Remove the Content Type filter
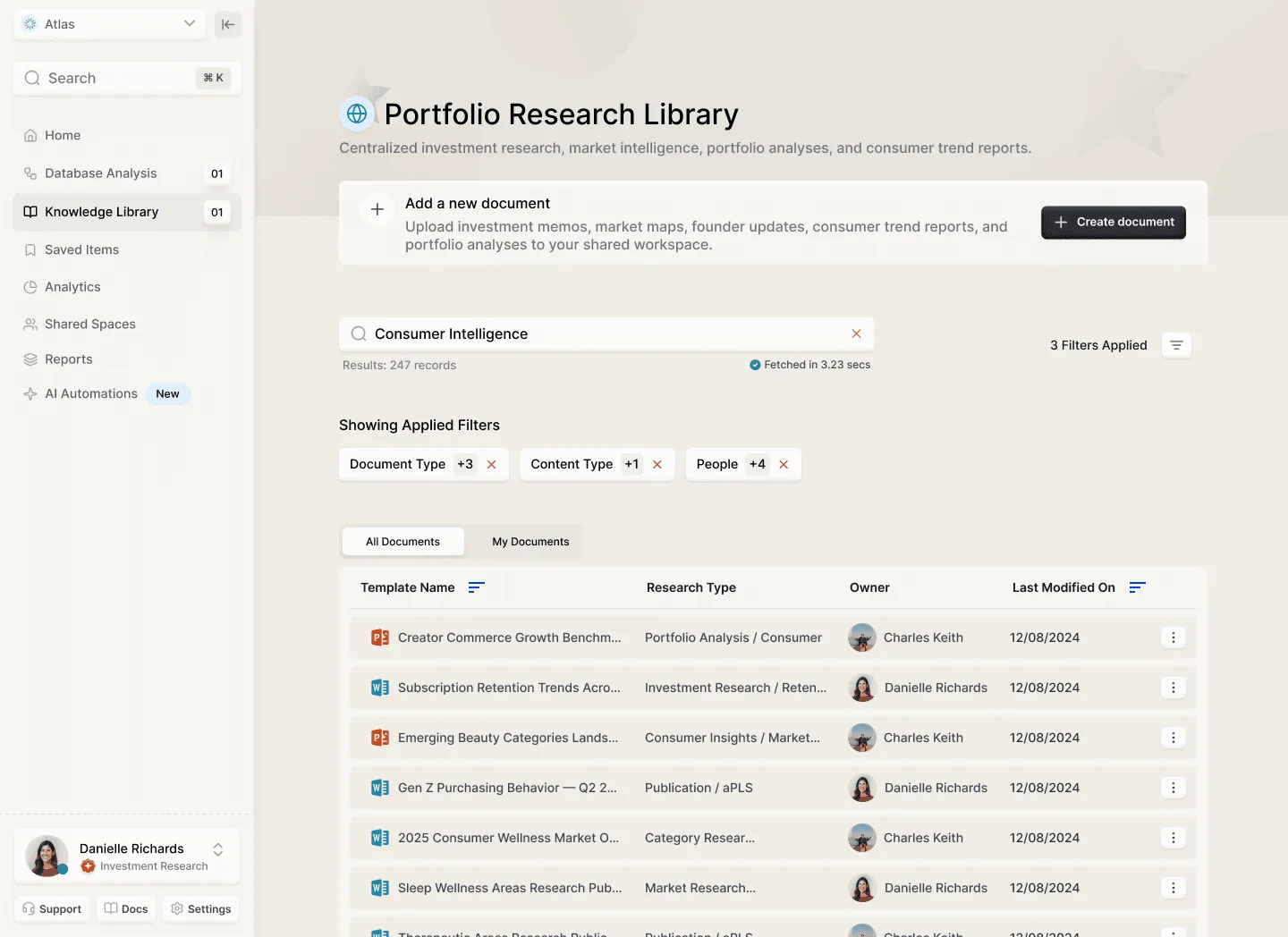1288x937 pixels. (657, 464)
